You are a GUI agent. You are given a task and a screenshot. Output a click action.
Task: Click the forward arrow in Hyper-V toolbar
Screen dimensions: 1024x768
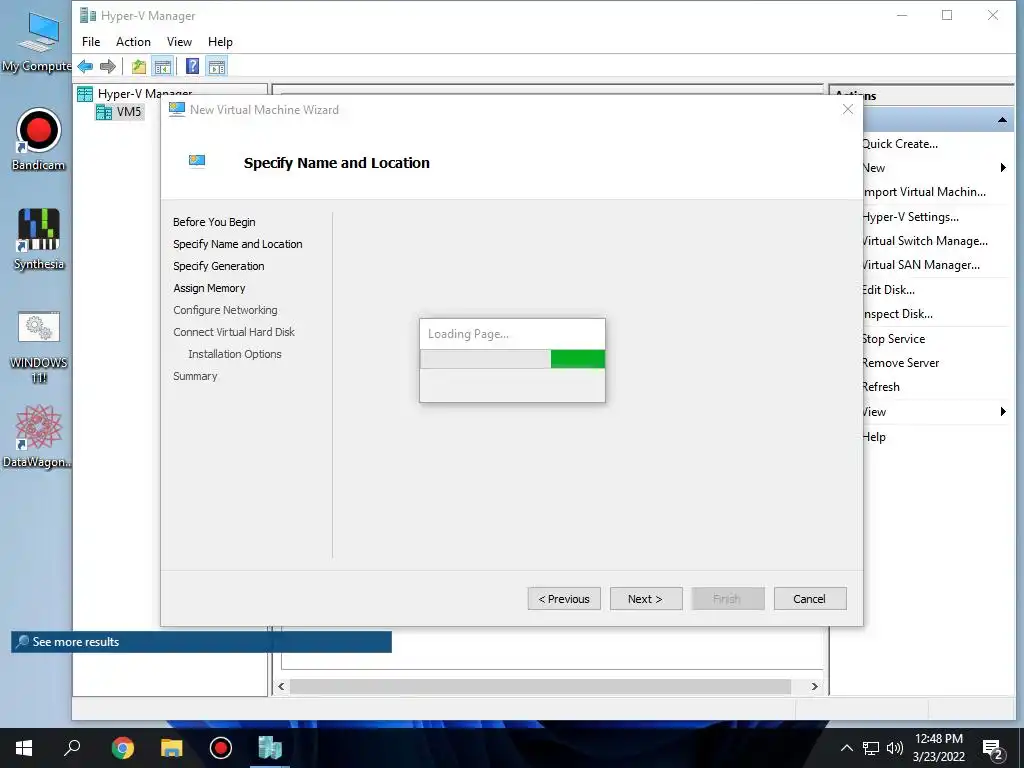click(x=108, y=67)
